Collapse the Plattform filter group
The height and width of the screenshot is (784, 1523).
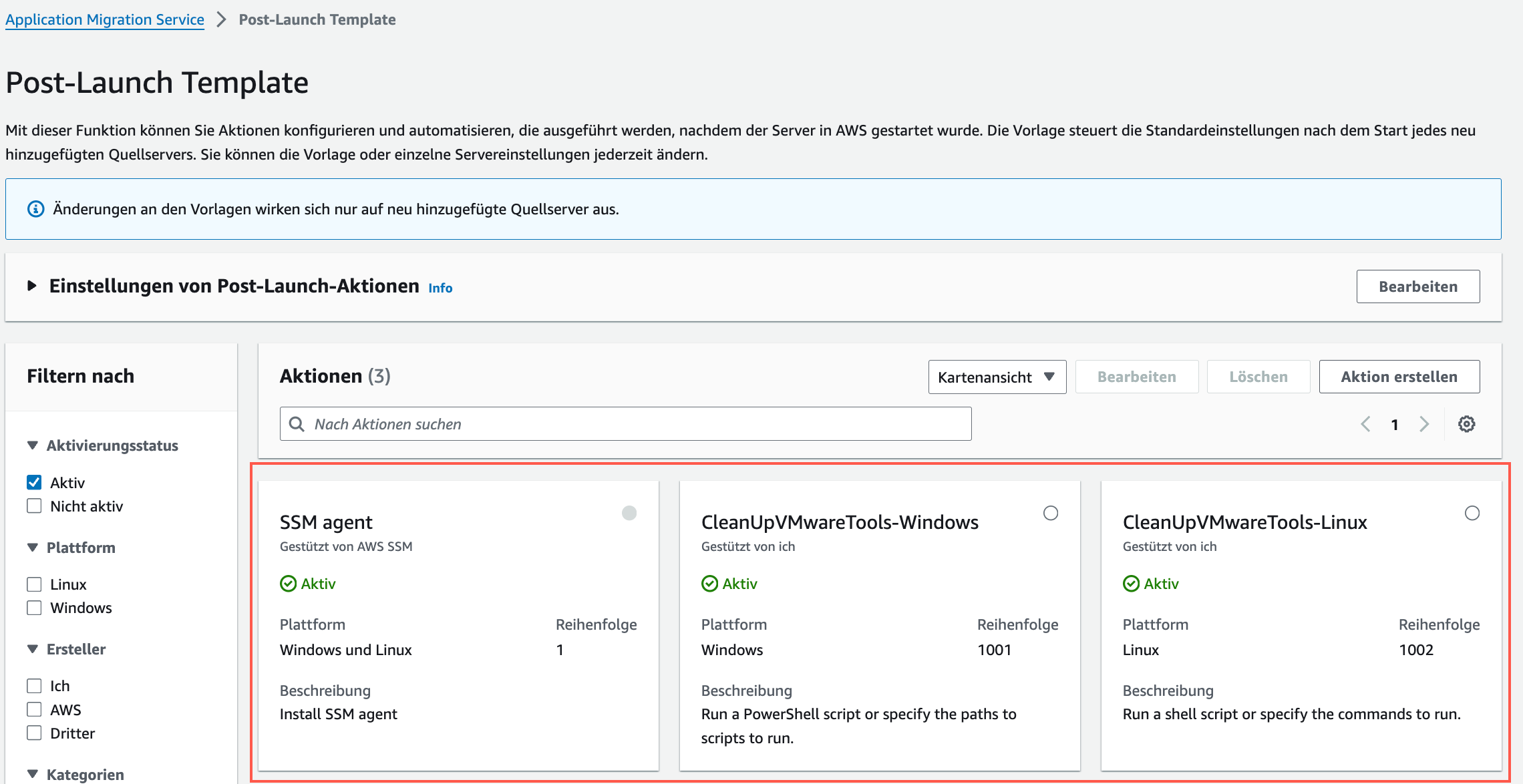tap(32, 548)
